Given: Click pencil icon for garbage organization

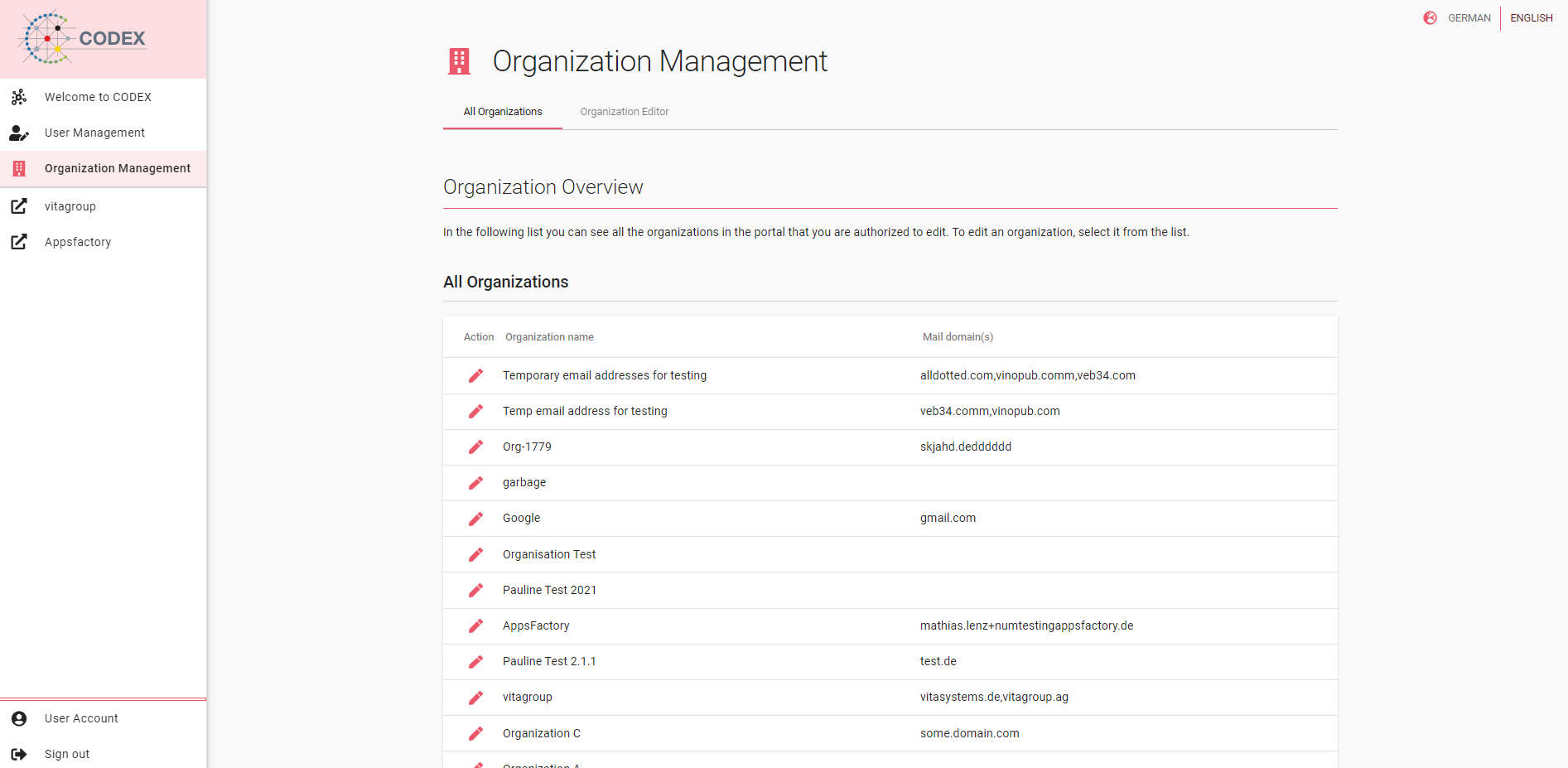Looking at the screenshot, I should pos(475,482).
